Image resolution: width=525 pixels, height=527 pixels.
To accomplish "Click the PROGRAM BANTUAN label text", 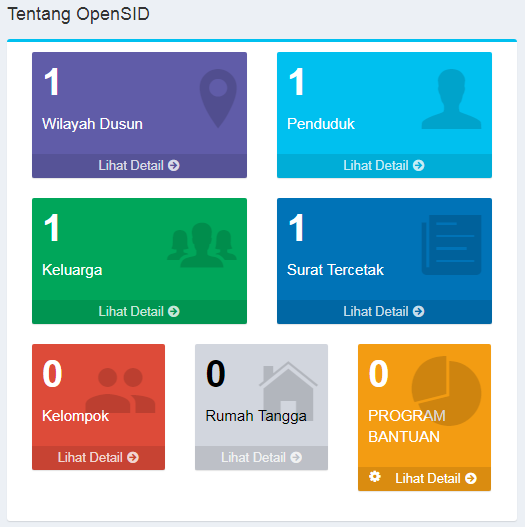I will coord(407,426).
